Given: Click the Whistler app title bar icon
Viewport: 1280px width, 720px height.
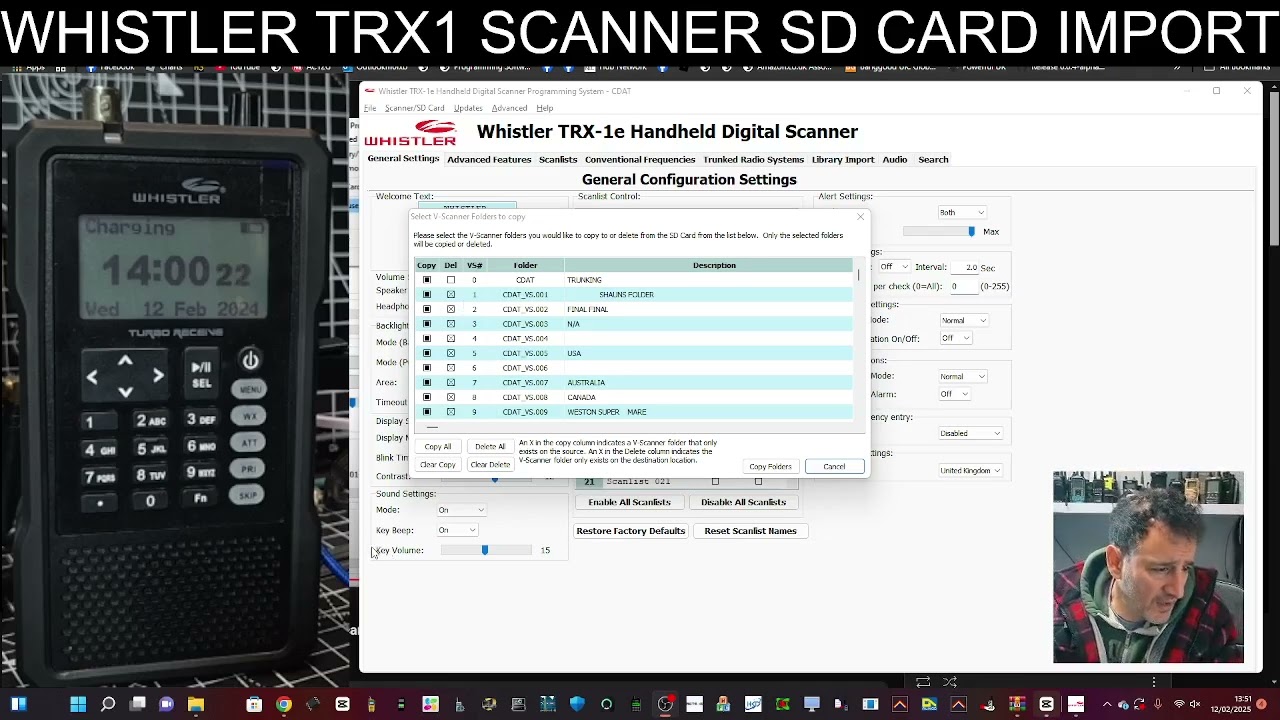Looking at the screenshot, I should [369, 91].
